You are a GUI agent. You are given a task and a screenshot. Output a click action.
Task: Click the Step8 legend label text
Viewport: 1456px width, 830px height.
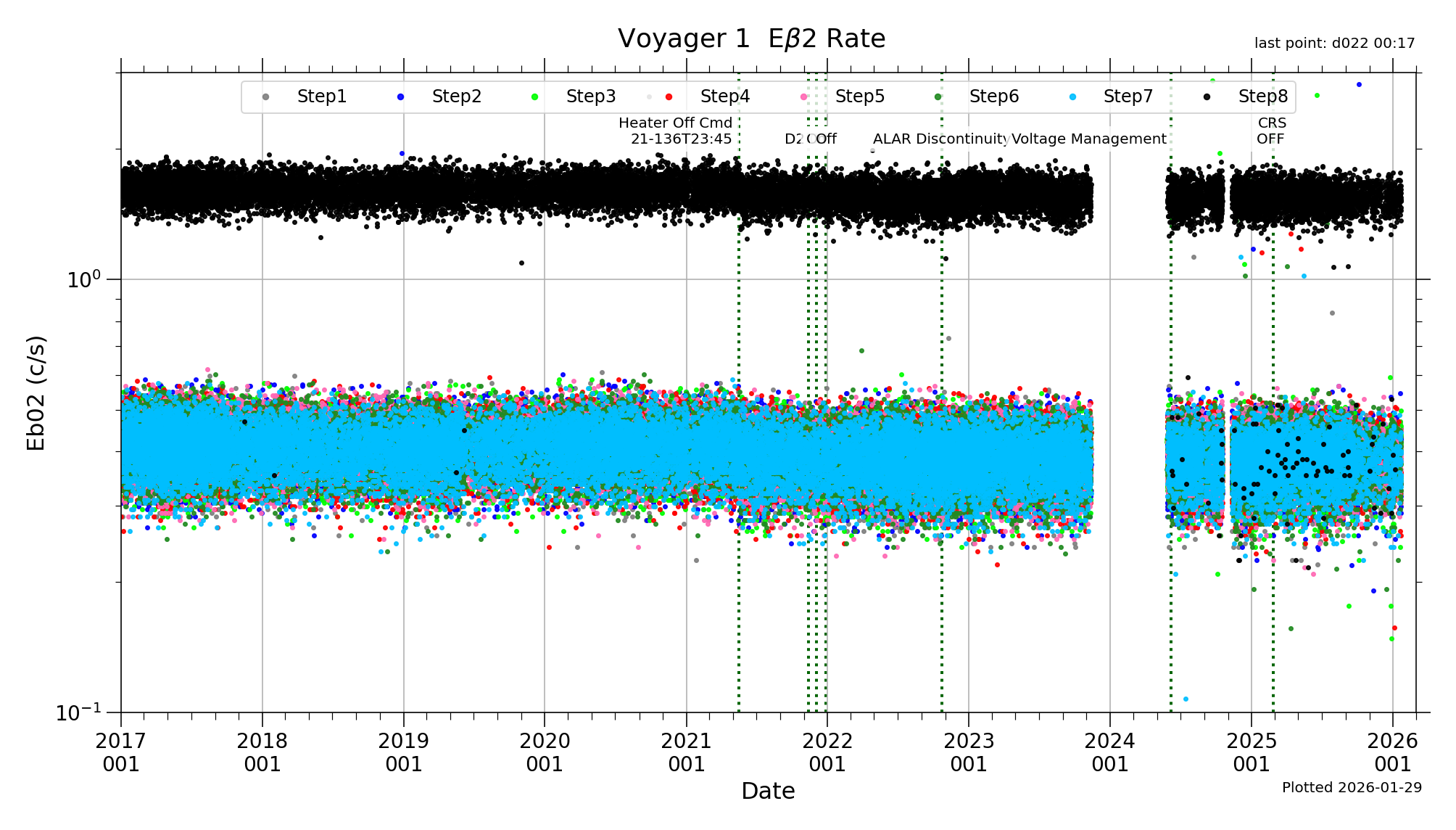pos(1262,96)
